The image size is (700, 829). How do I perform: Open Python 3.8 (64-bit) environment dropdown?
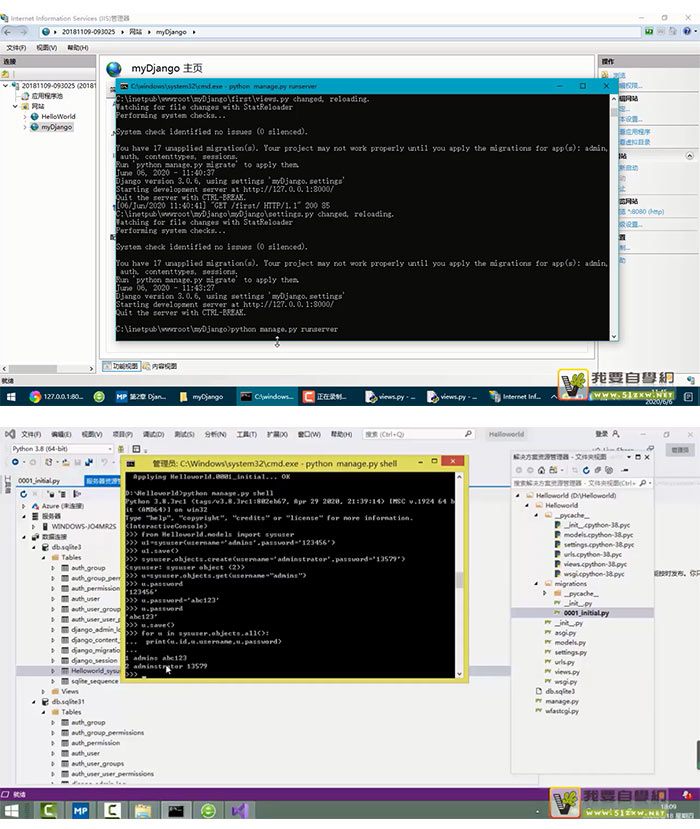pos(62,448)
